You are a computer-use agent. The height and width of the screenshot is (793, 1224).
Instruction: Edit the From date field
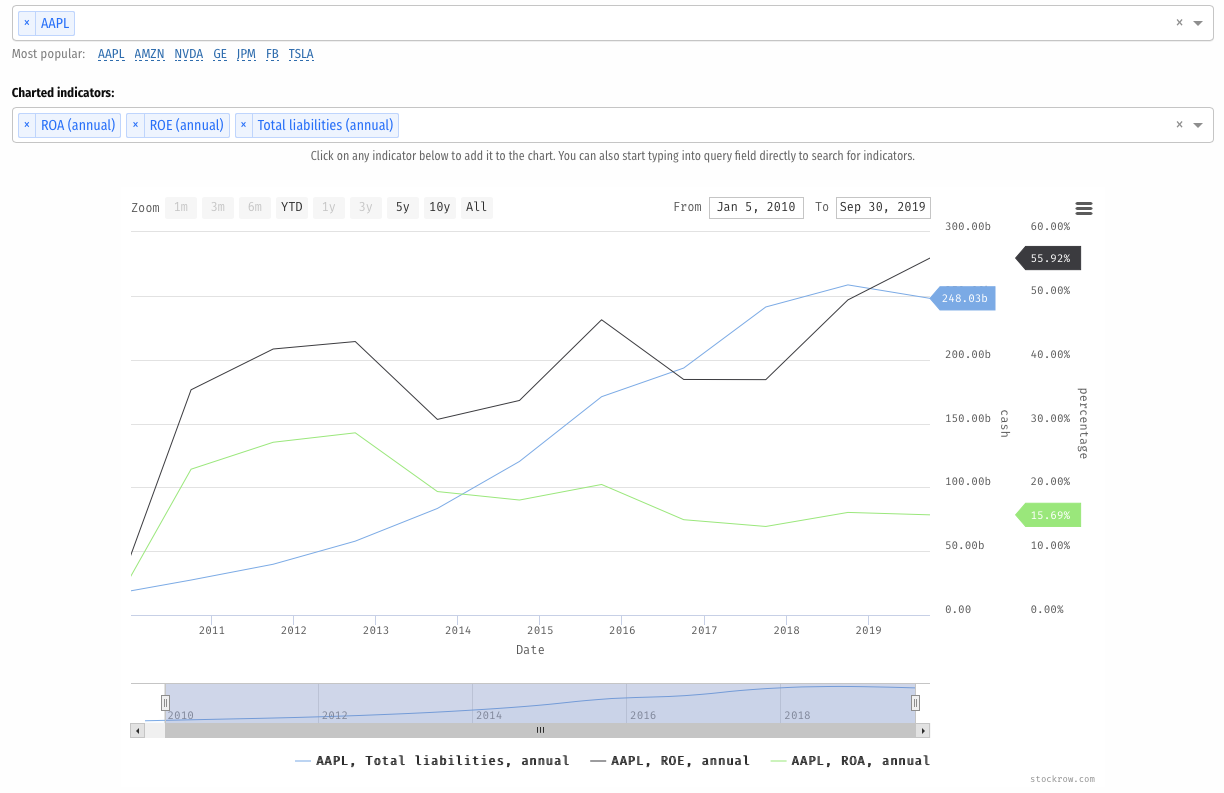tap(756, 207)
